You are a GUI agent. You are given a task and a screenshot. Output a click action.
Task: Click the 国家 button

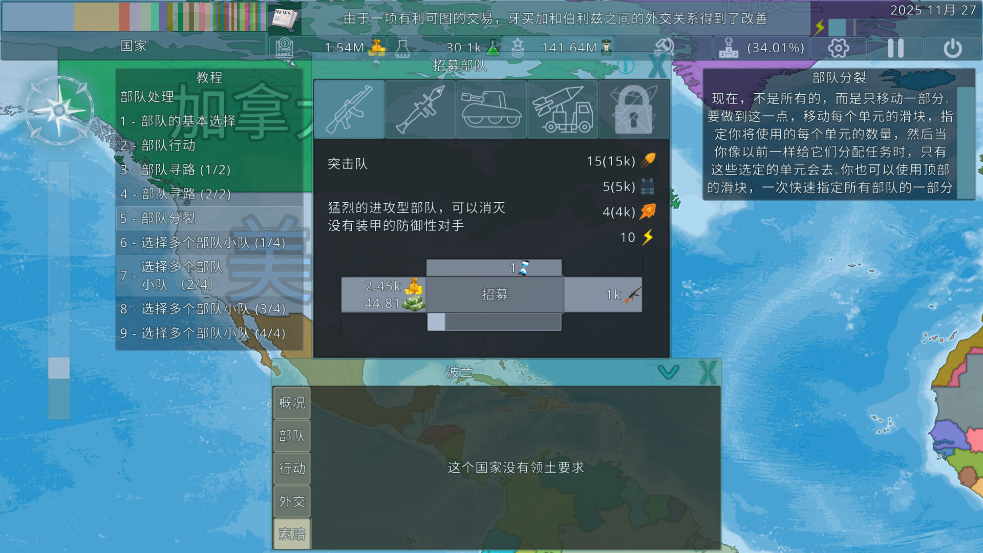pos(134,46)
